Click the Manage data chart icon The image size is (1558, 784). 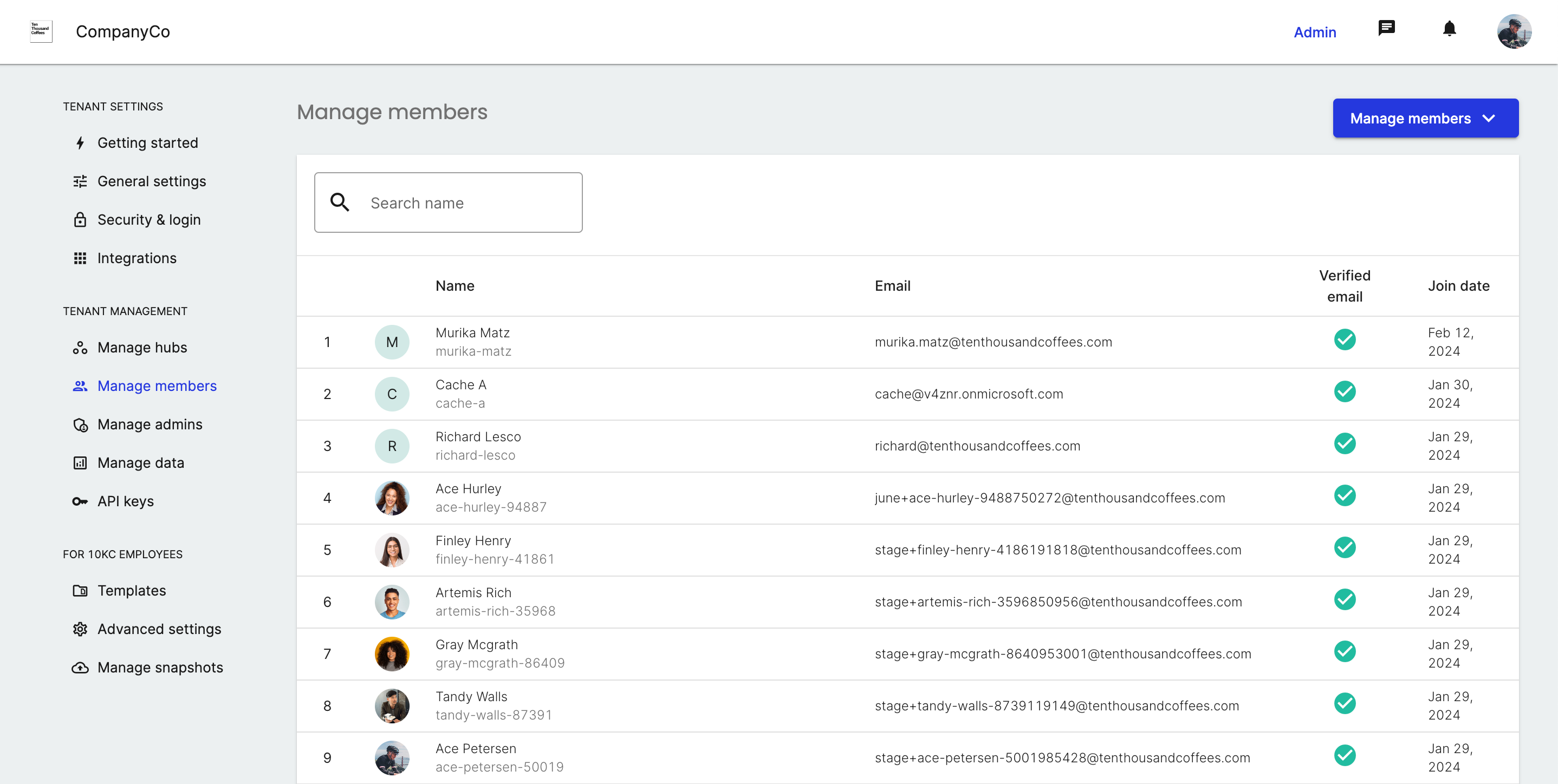click(x=80, y=463)
